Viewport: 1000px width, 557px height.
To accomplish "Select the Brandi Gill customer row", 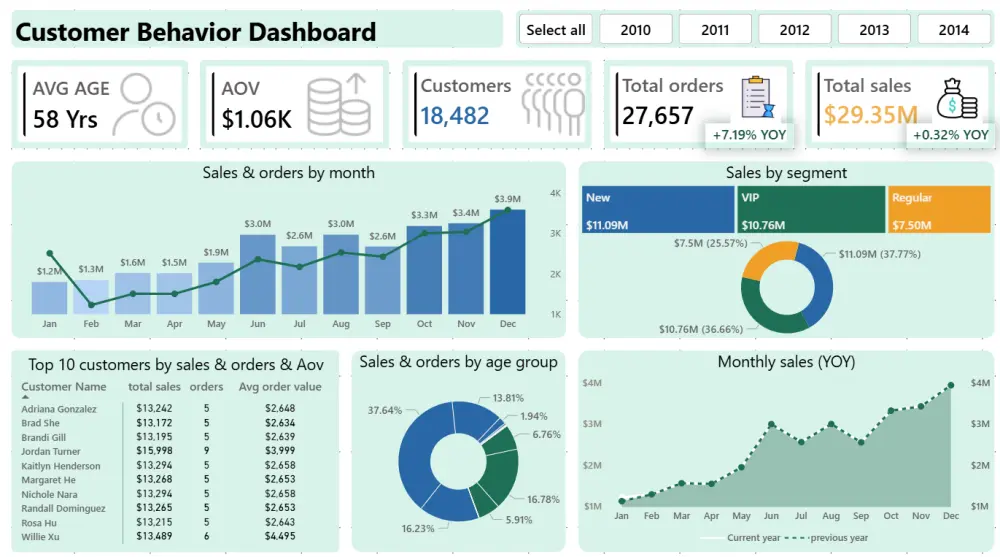I will [x=172, y=437].
